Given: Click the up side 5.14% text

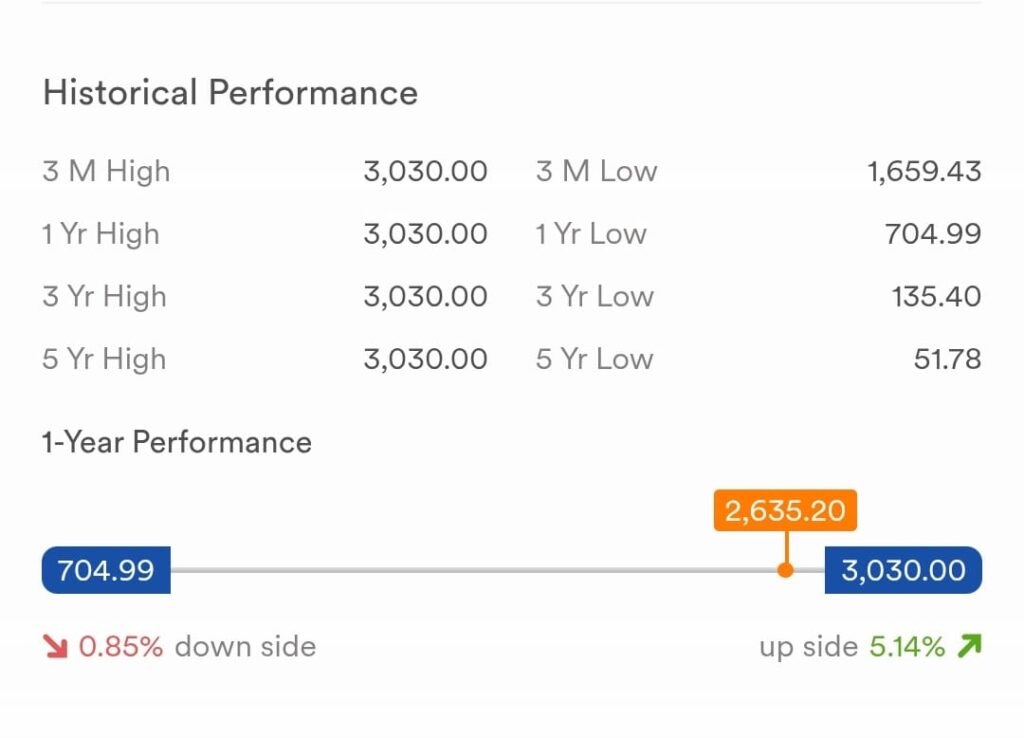Looking at the screenshot, I should (x=852, y=647).
